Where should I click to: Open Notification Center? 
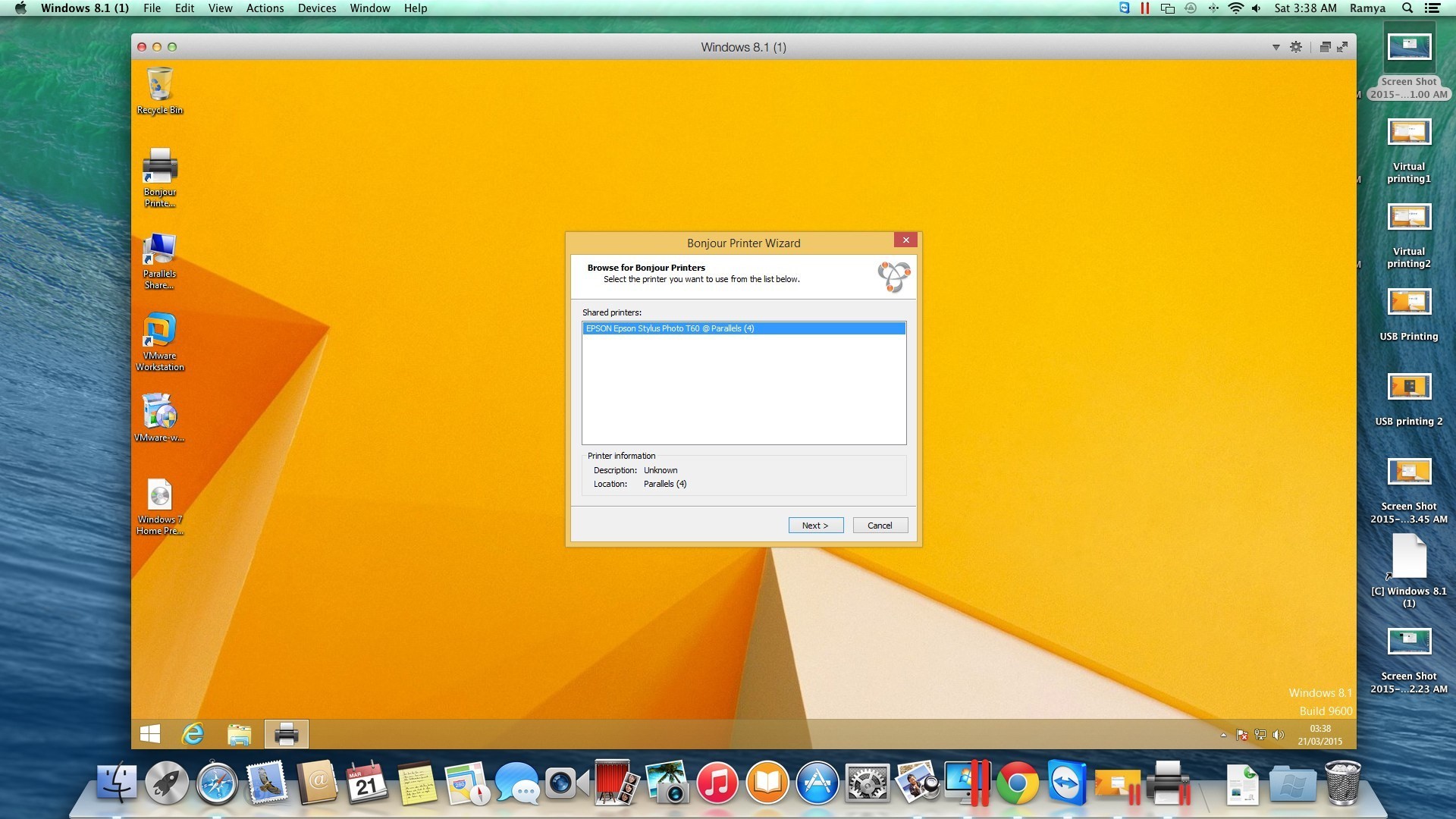(1432, 8)
